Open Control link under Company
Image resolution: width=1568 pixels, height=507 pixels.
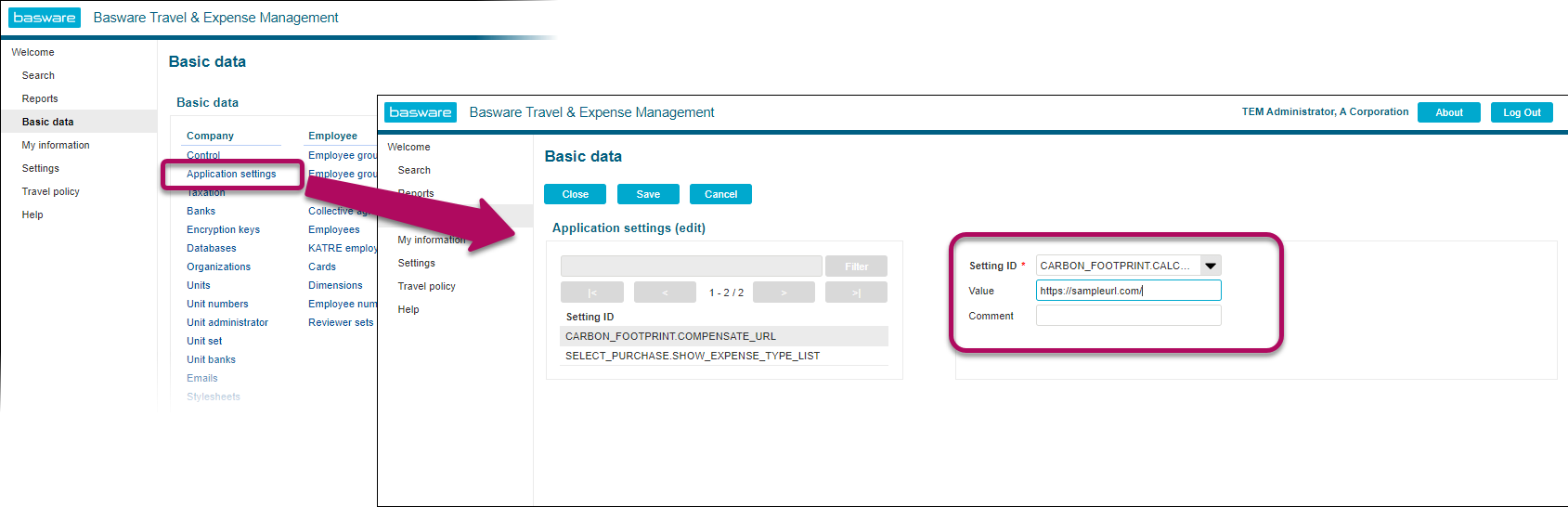coord(203,155)
